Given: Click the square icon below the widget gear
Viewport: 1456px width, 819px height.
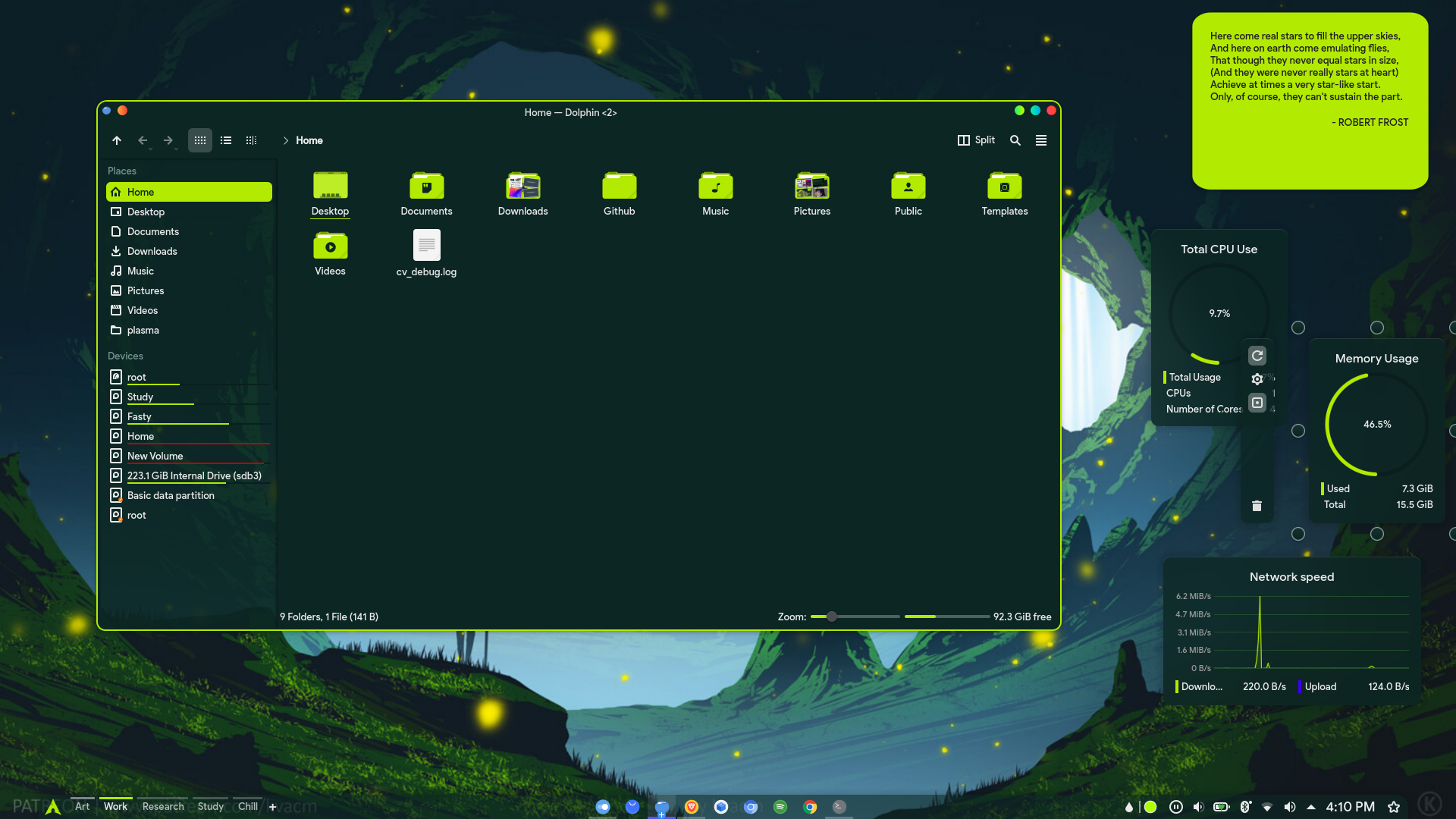Looking at the screenshot, I should click(x=1257, y=403).
